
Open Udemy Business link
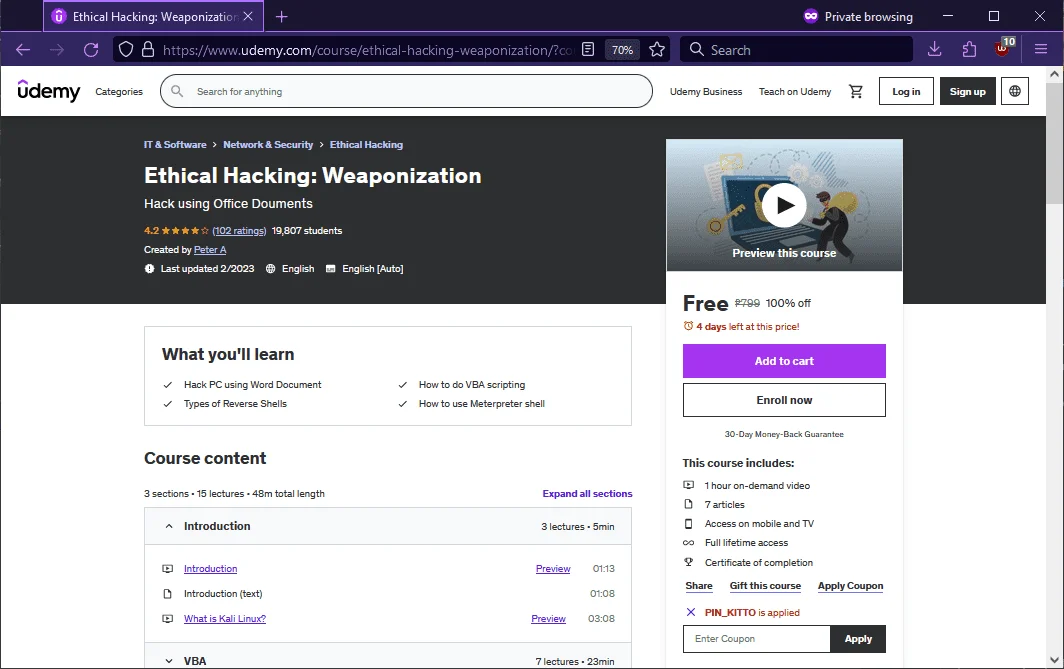pos(706,92)
